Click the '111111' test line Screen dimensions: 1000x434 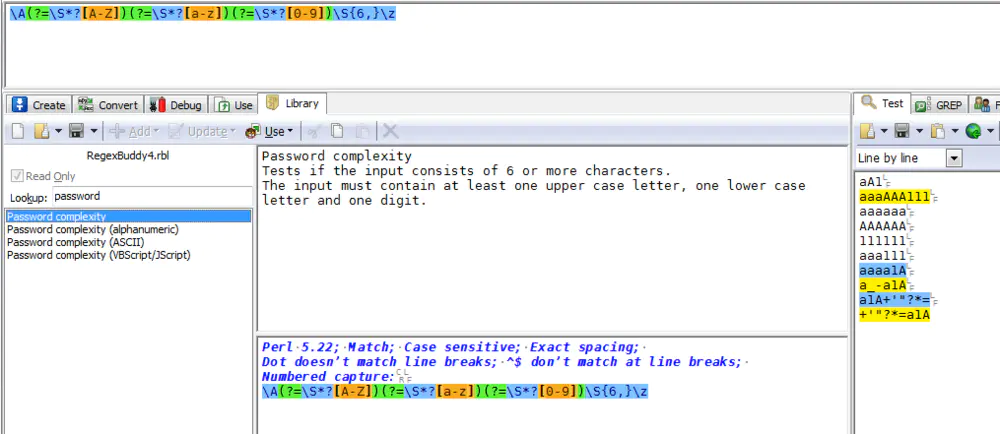click(883, 241)
